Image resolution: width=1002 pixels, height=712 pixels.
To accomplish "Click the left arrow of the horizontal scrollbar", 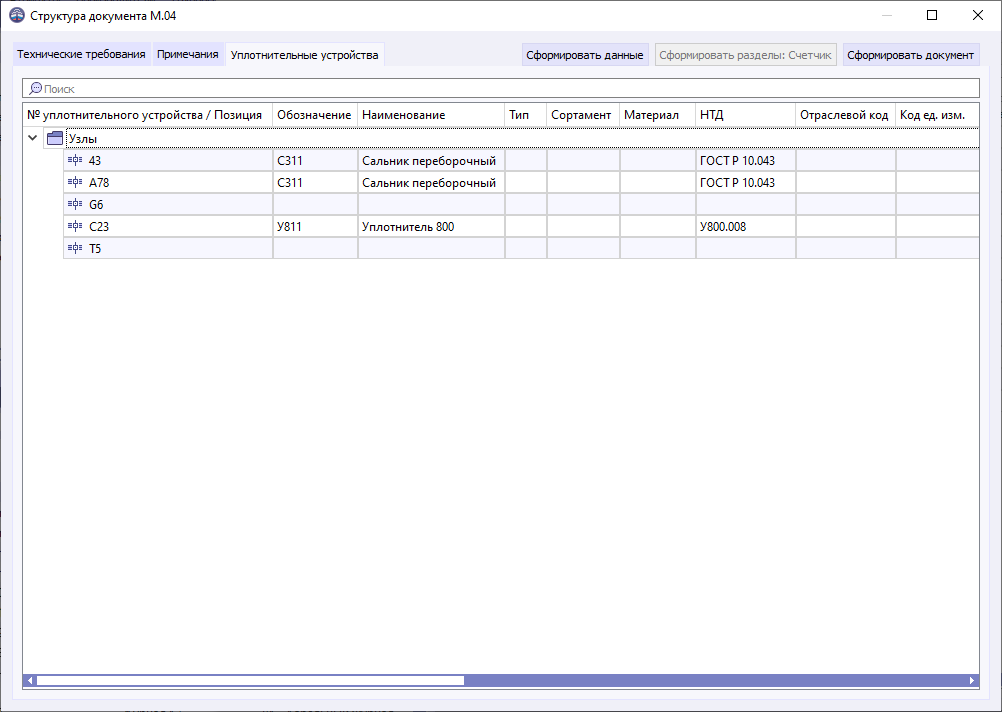I will [x=32, y=679].
